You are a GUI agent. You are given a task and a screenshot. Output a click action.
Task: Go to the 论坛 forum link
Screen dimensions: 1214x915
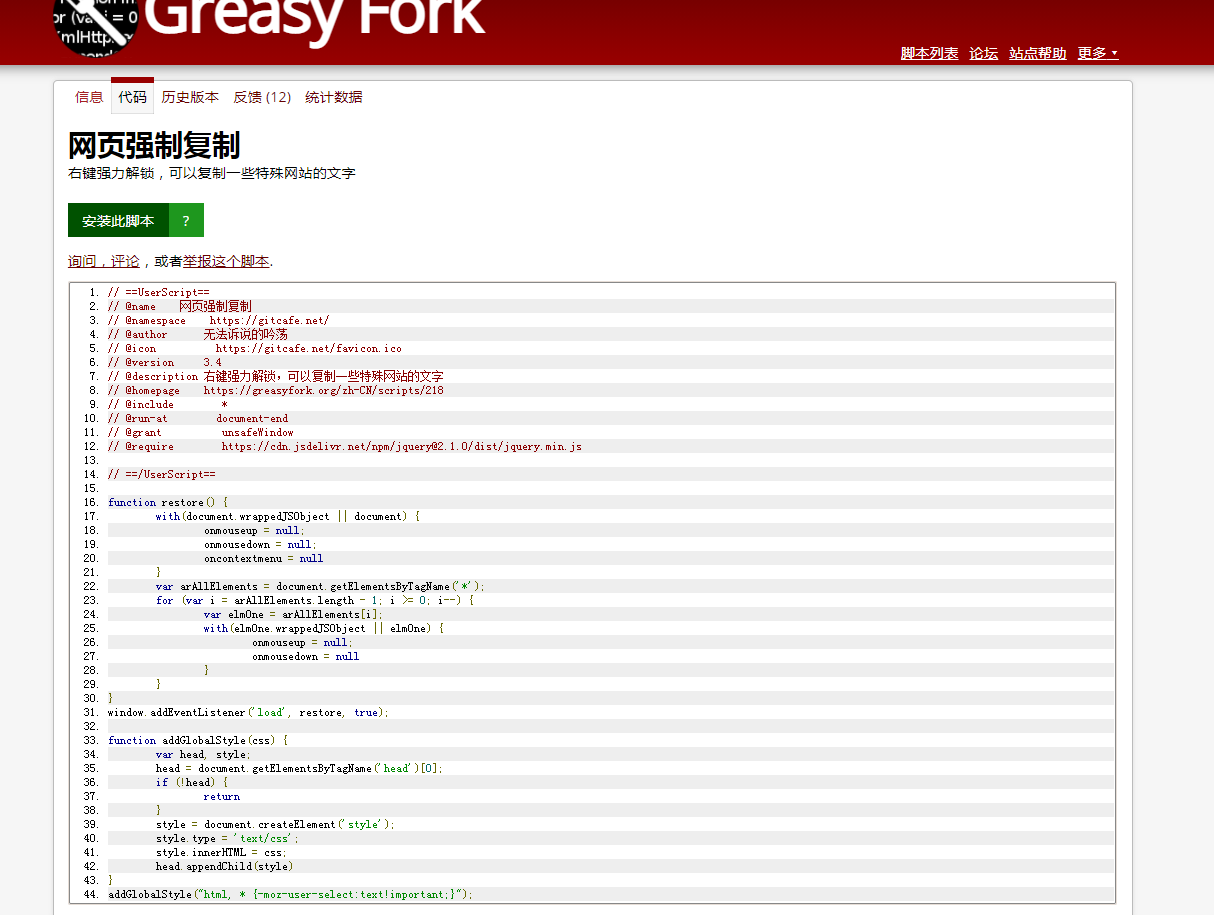point(983,54)
